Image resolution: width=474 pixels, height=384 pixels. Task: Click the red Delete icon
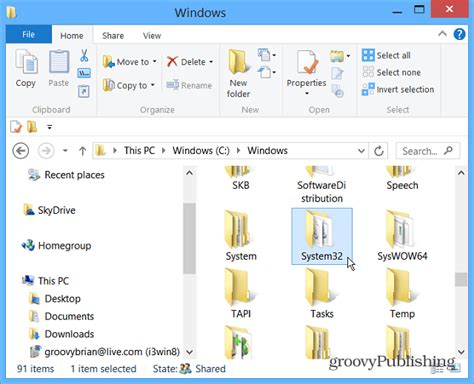pos(172,62)
